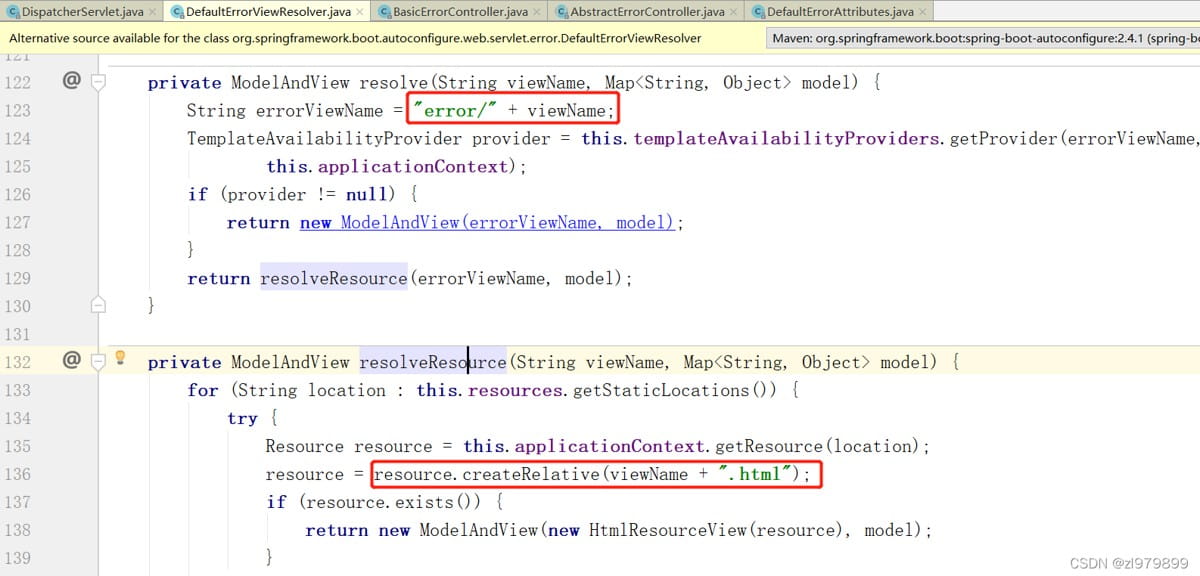This screenshot has width=1200, height=576.
Task: Click 'getStaticLocations()' on line 133
Action: pos(674,390)
